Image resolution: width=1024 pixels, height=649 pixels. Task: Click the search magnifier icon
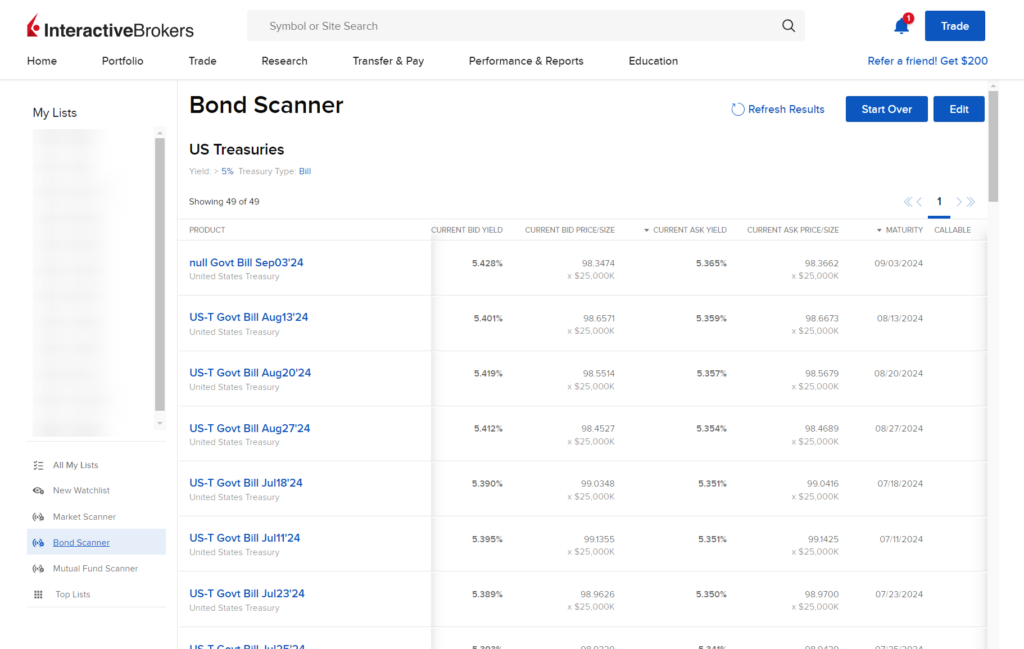788,26
